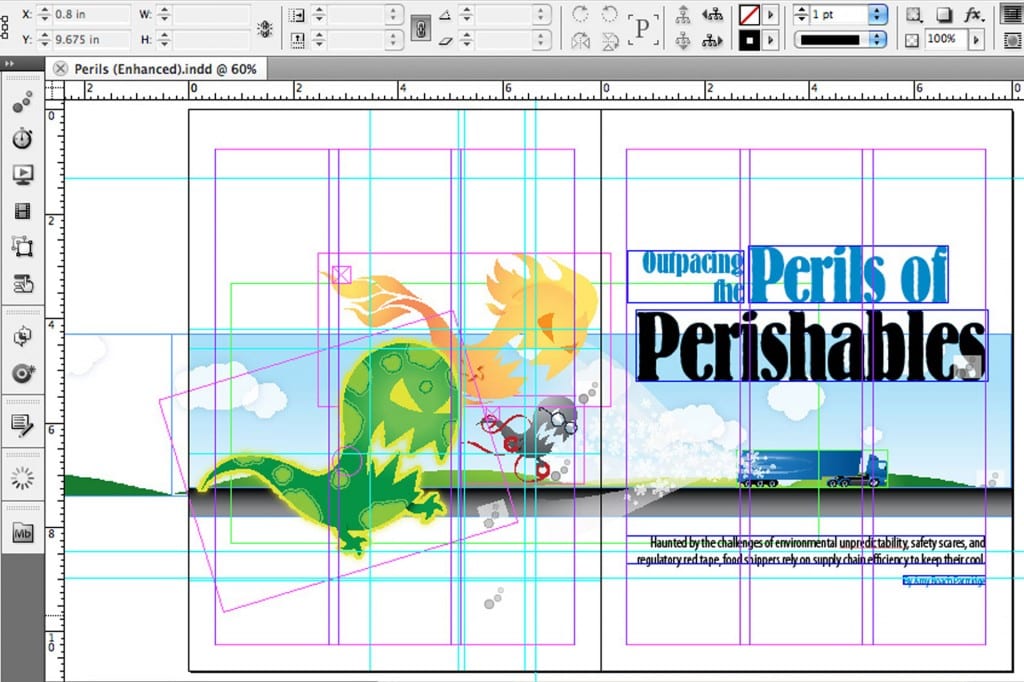1024x682 pixels.
Task: Expand the fill color swatch options
Action: point(771,40)
